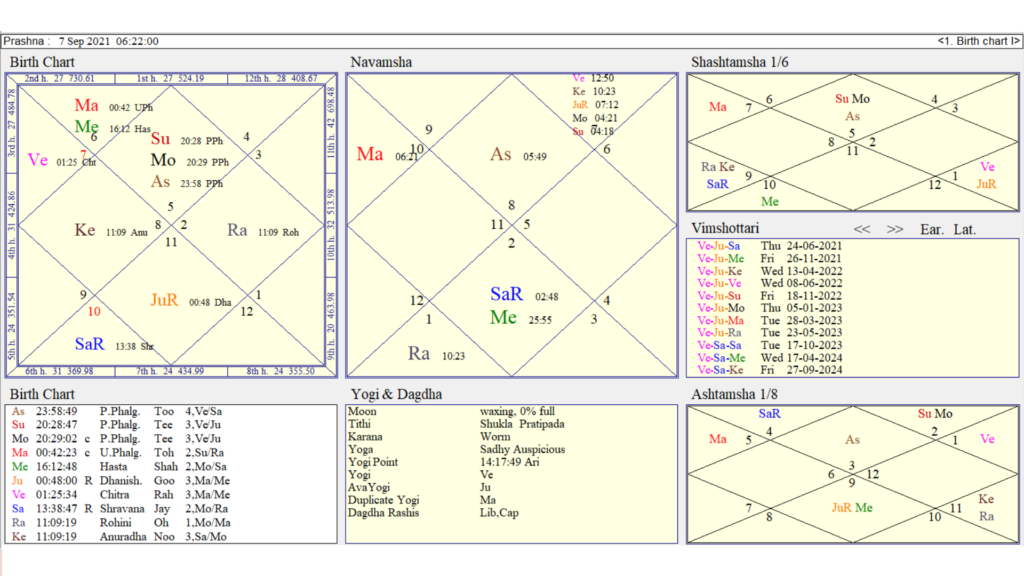Screen dimensions: 1024x576
Task: Click 'Ma 00:42 UPh' in the Birth Chart diagram
Action: (x=114, y=106)
